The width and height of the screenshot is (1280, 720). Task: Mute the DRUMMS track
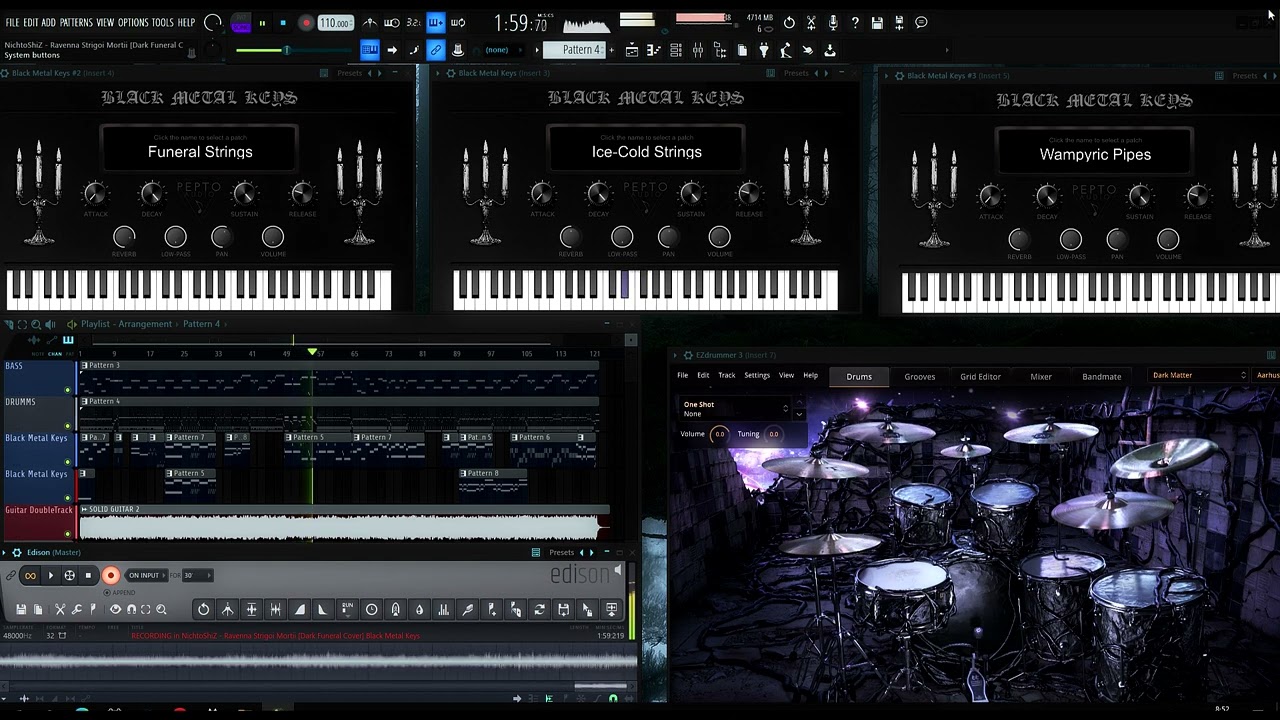coord(68,426)
